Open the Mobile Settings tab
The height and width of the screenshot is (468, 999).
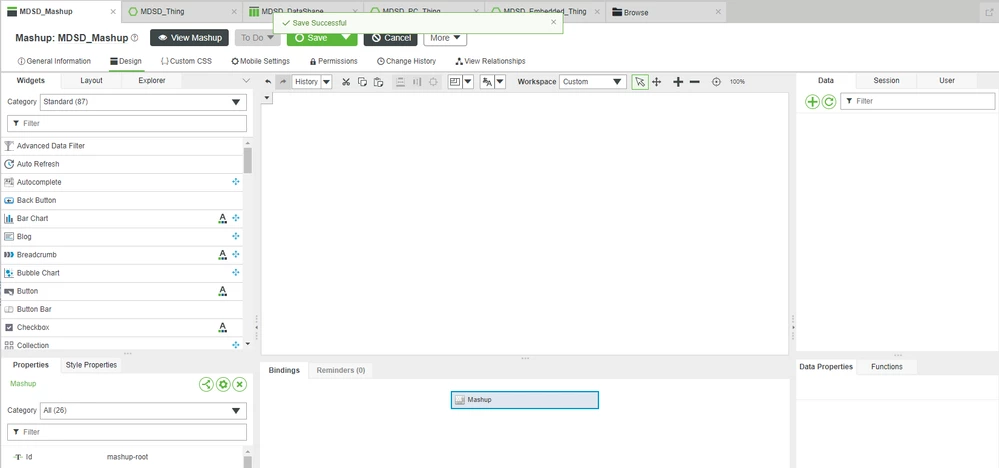point(261,61)
